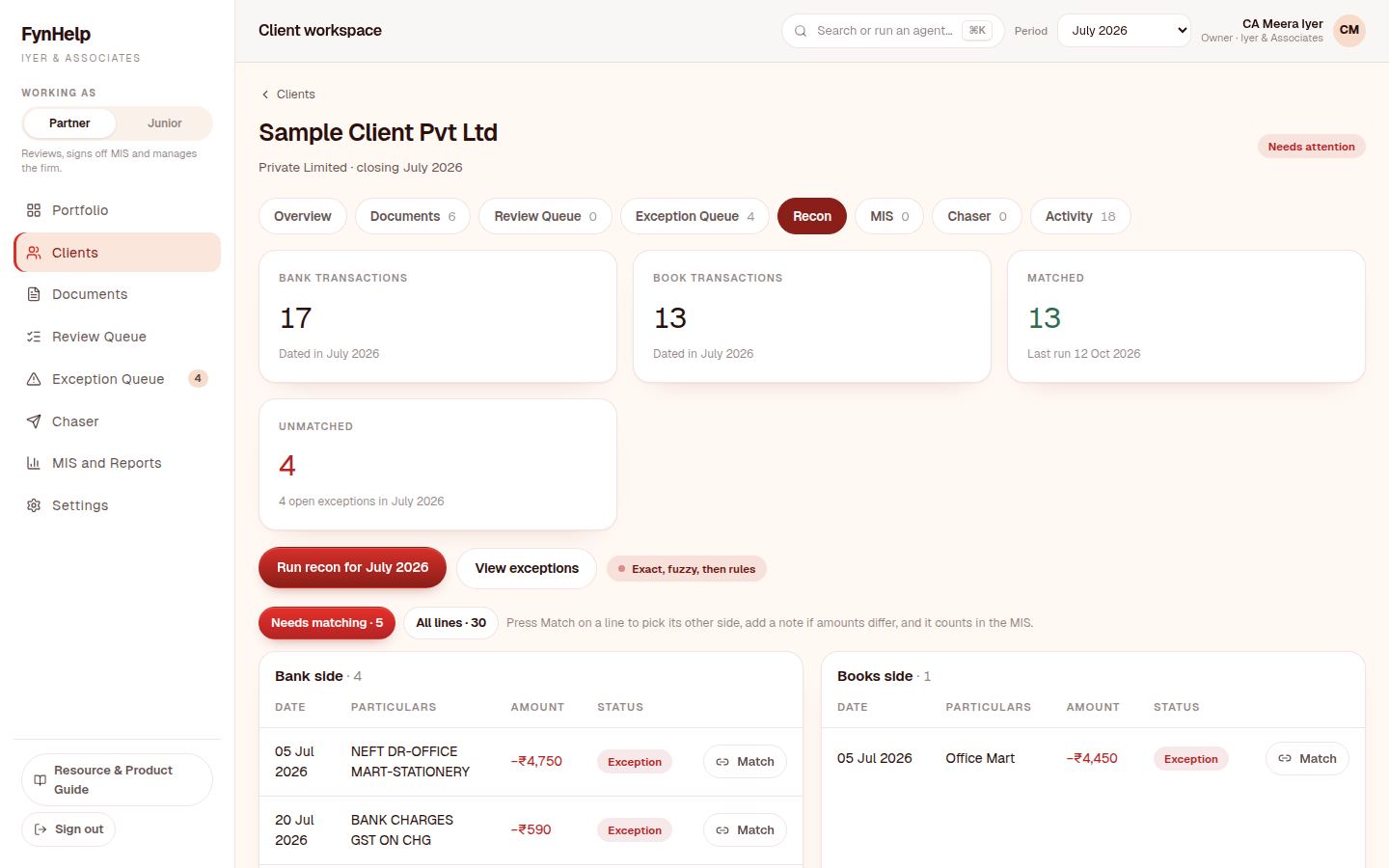
Task: Open the Unmatched summary card
Action: pyautogui.click(x=438, y=465)
